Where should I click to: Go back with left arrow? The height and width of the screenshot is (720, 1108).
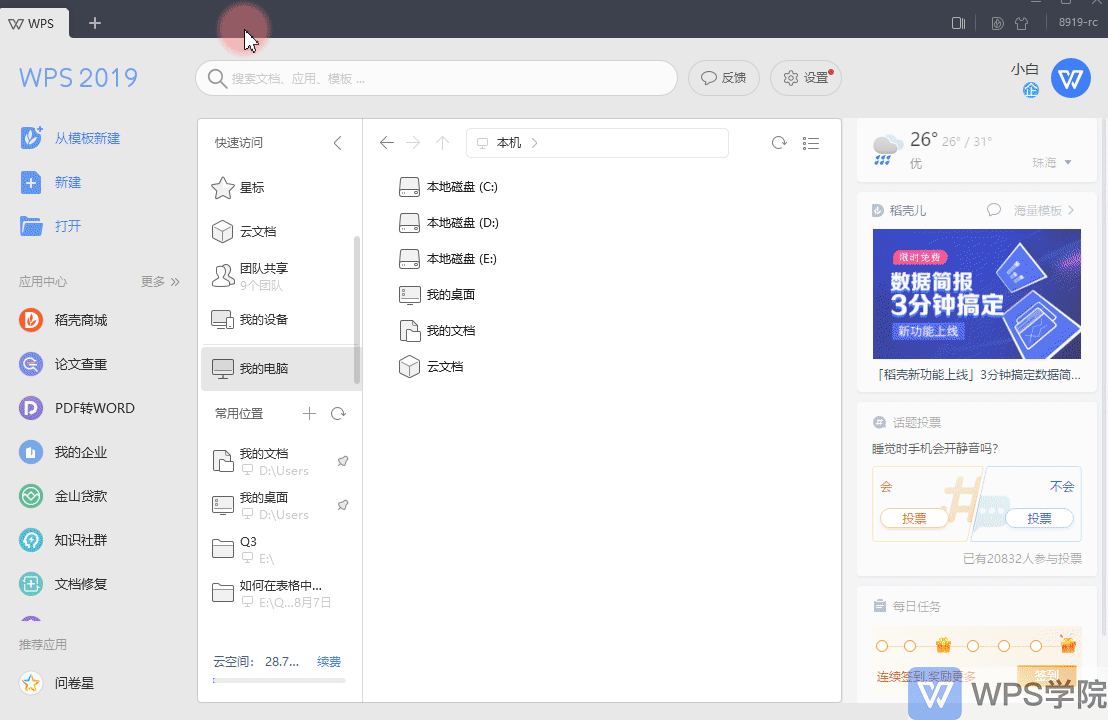[387, 143]
